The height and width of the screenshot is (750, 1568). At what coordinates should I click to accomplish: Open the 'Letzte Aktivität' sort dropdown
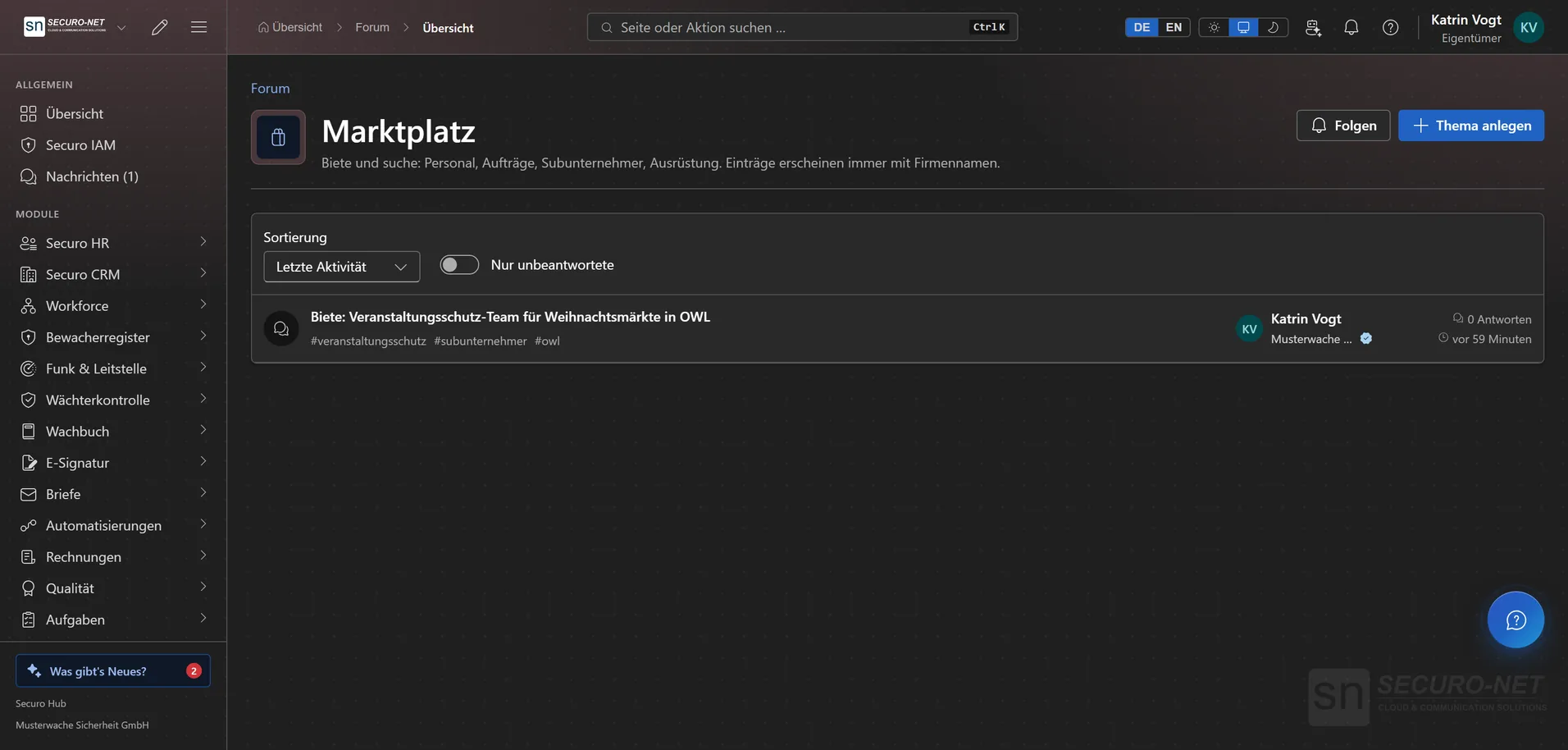click(x=341, y=267)
